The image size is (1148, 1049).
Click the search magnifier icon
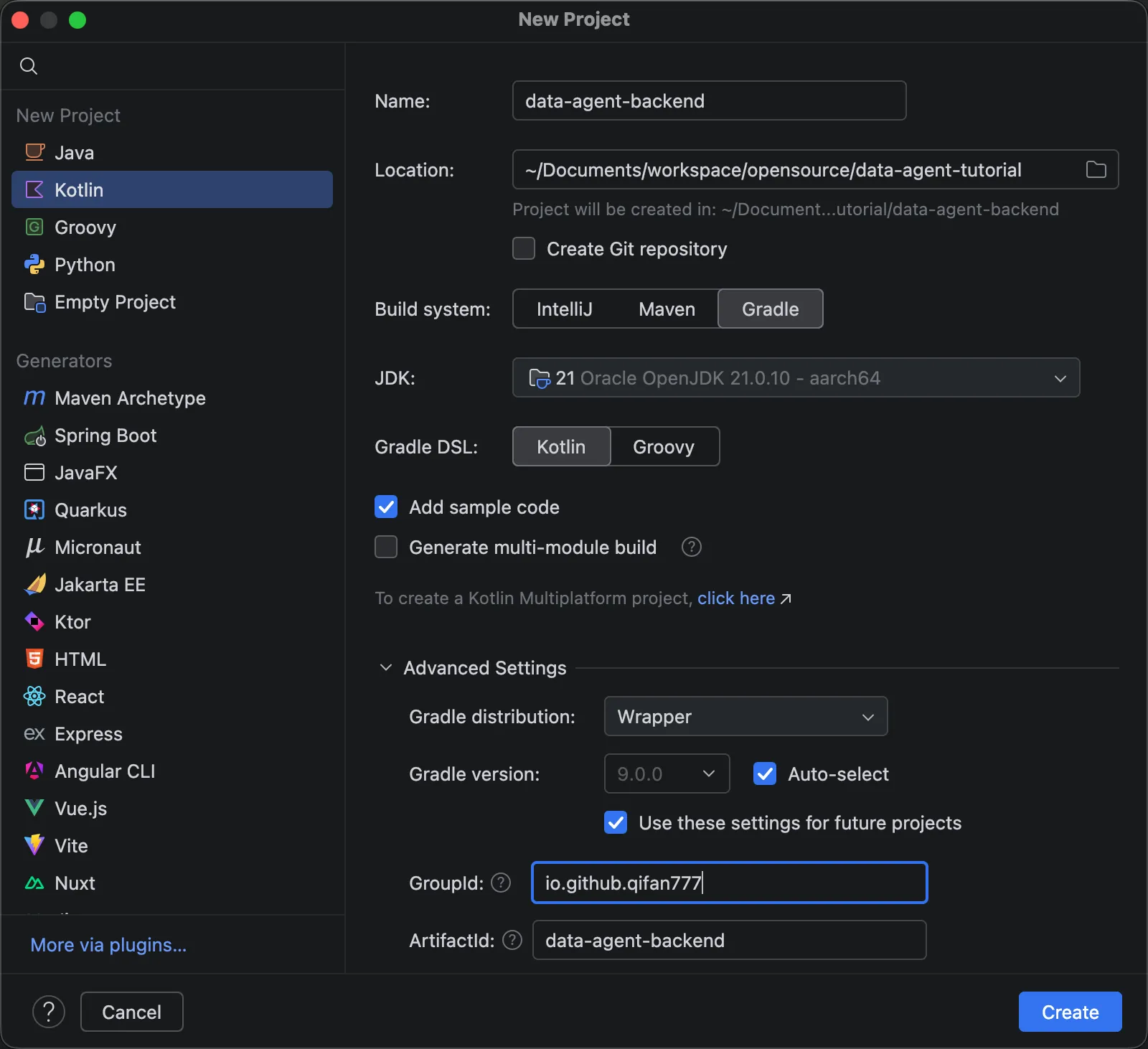click(29, 66)
